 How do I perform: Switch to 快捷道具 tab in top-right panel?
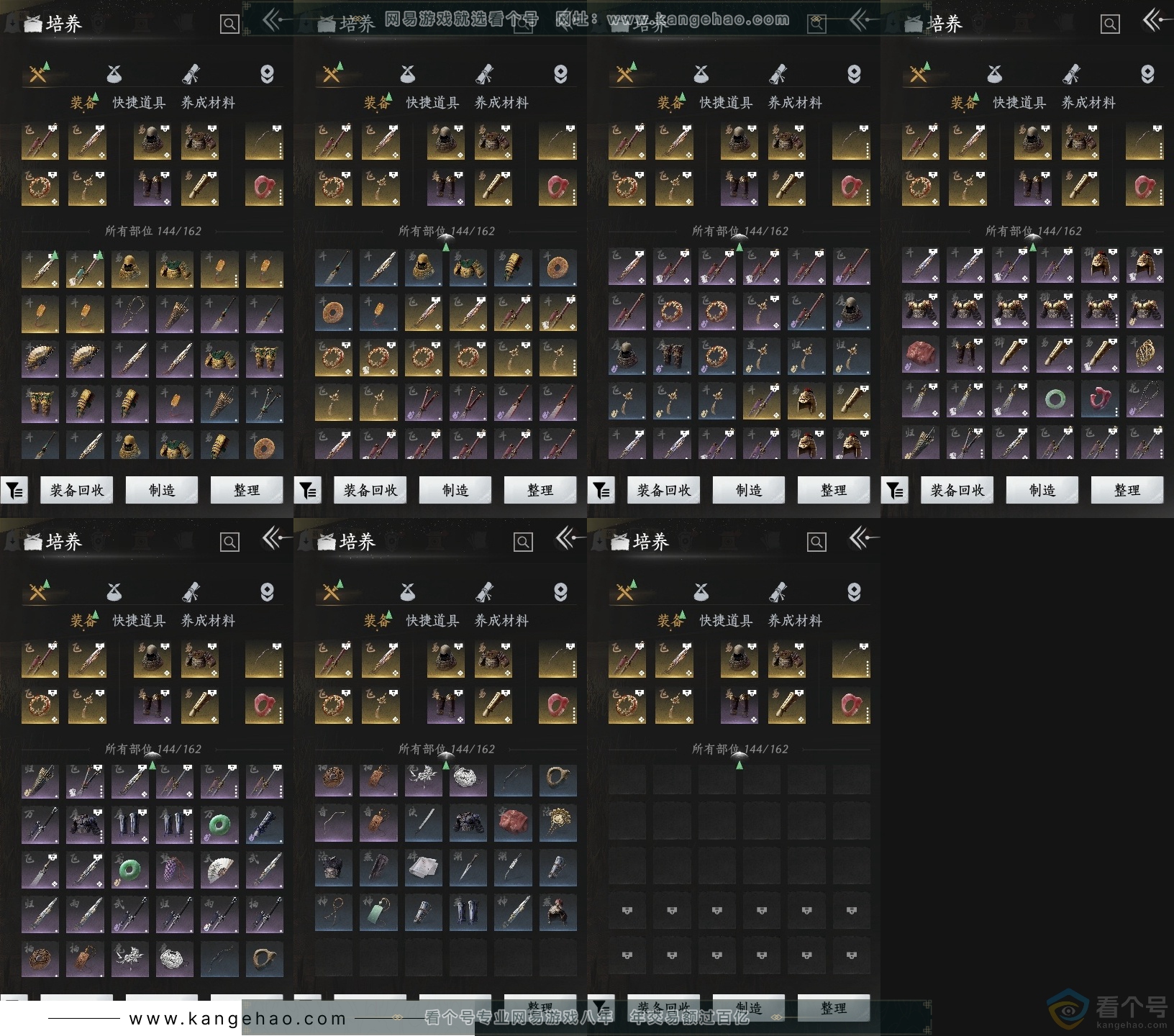[1019, 103]
